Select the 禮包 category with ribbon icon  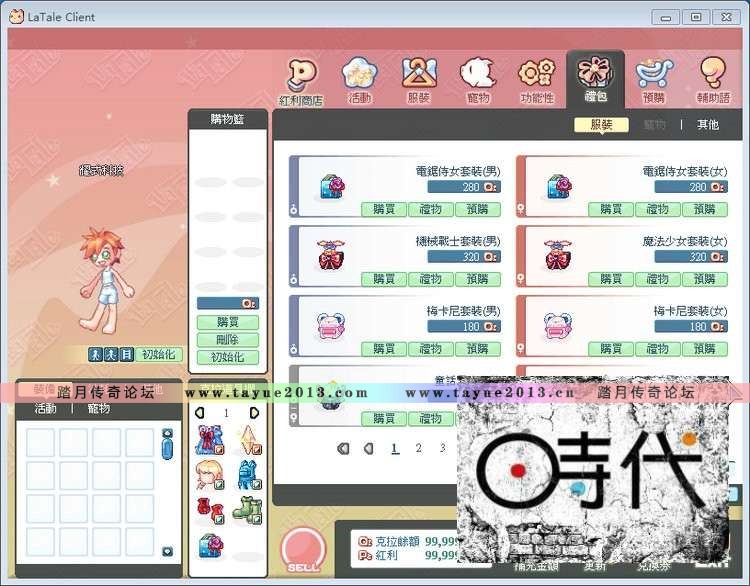pyautogui.click(x=596, y=79)
